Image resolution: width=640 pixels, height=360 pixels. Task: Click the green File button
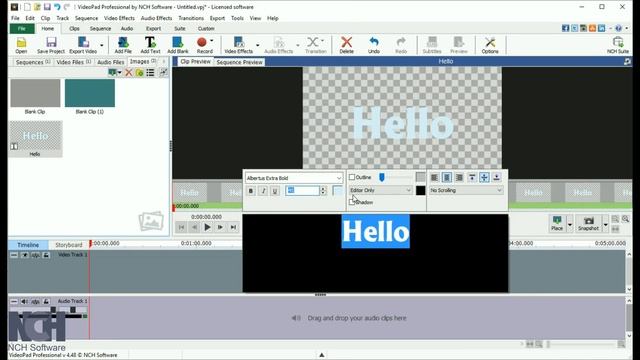[22, 29]
